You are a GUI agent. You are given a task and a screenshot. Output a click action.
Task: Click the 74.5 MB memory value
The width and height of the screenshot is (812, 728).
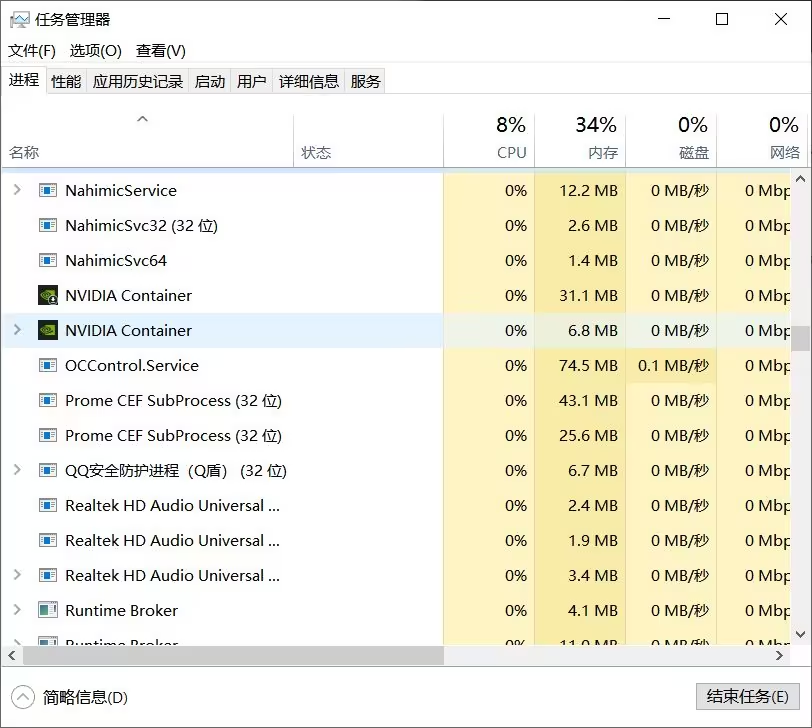click(x=588, y=366)
